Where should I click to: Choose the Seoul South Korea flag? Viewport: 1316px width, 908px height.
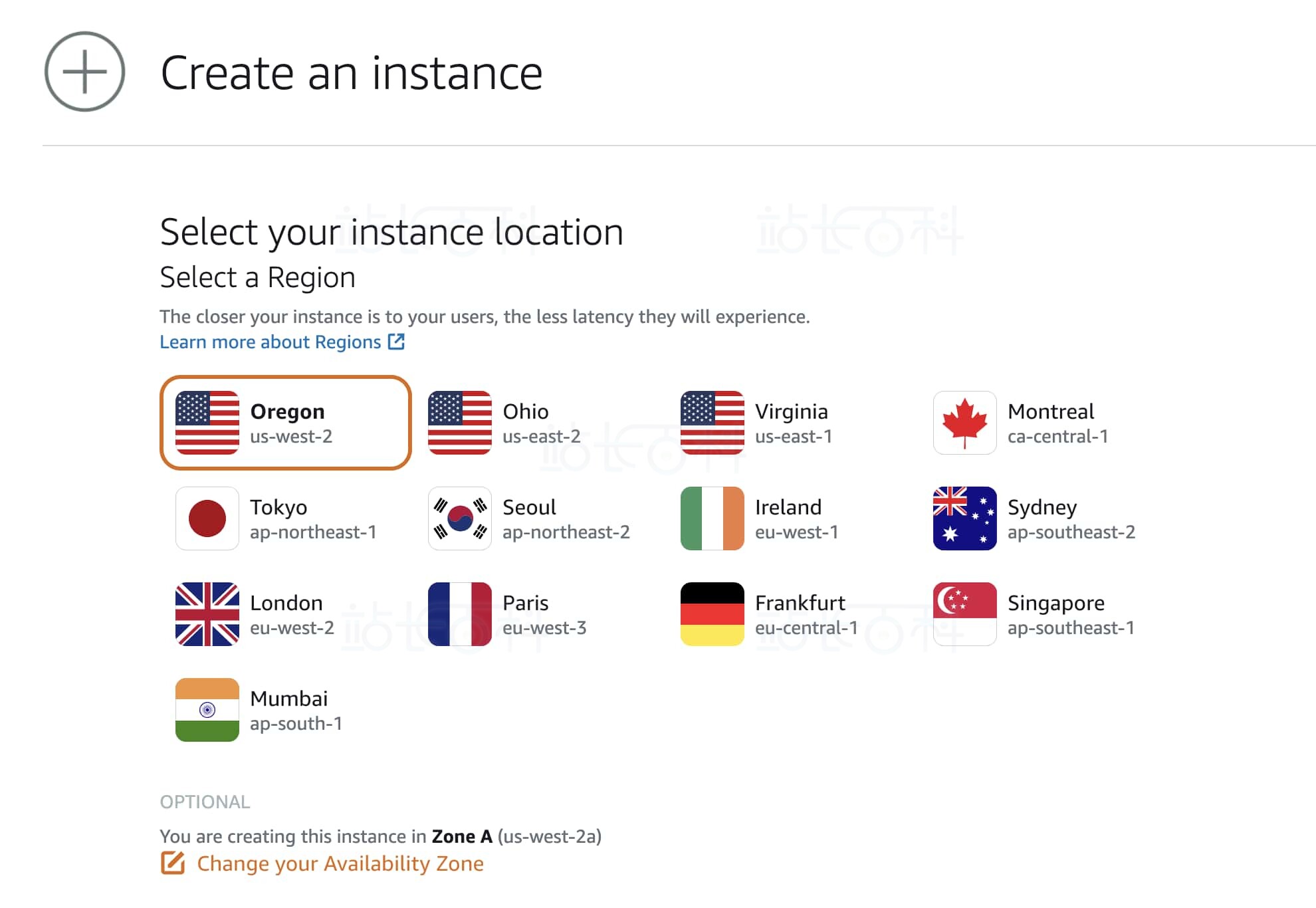(x=459, y=518)
